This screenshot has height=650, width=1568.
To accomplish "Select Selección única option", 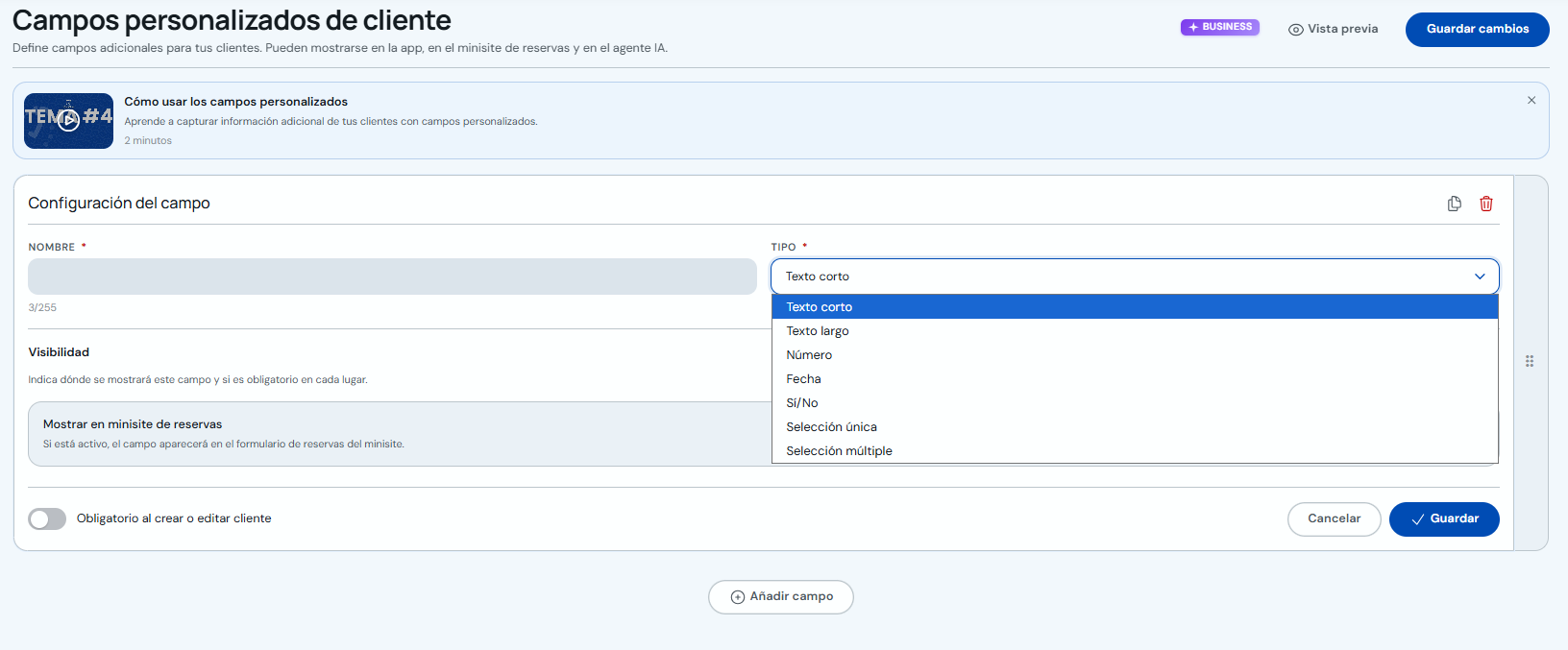I will pyautogui.click(x=1135, y=427).
